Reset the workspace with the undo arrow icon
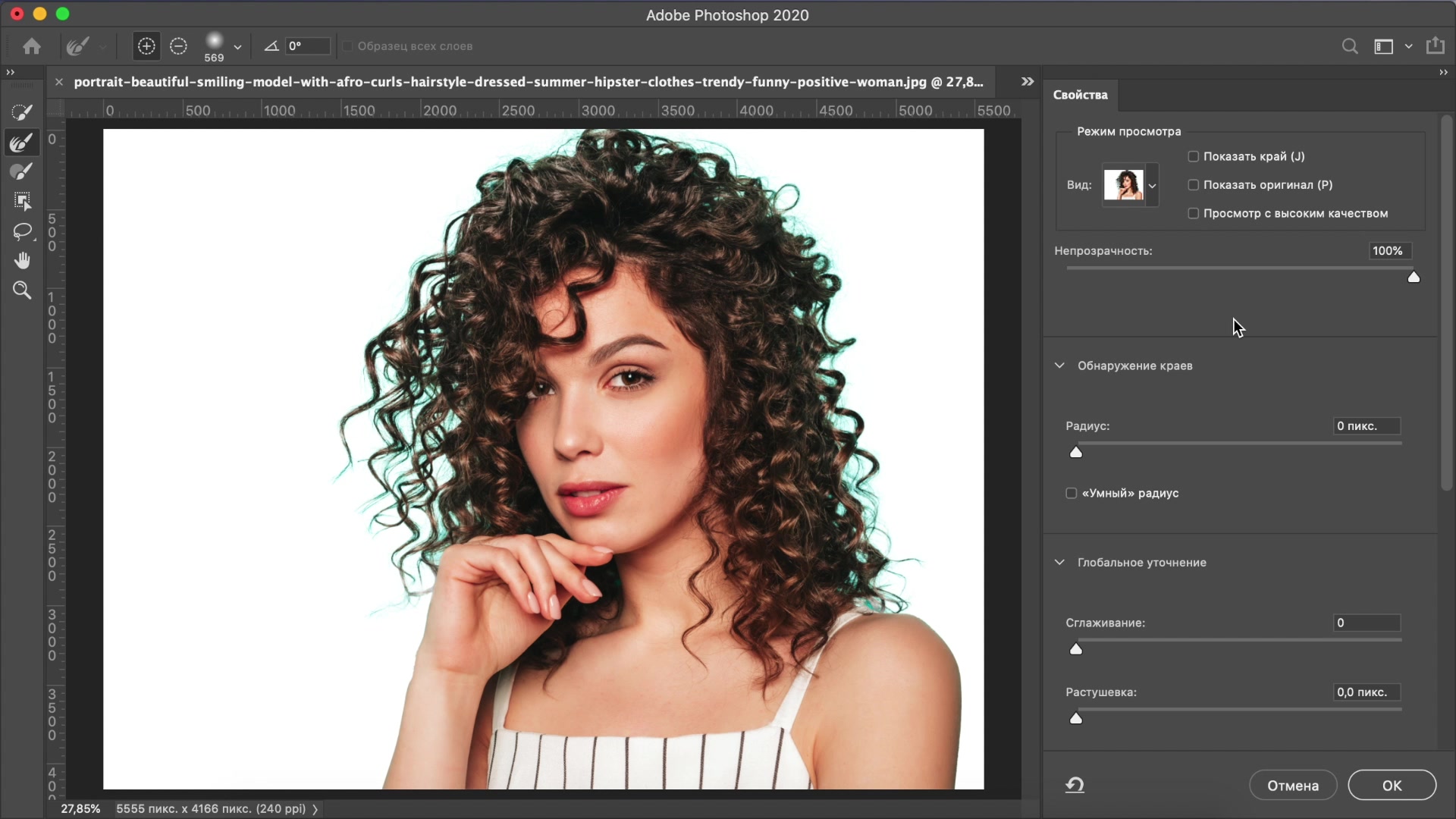 (1075, 785)
